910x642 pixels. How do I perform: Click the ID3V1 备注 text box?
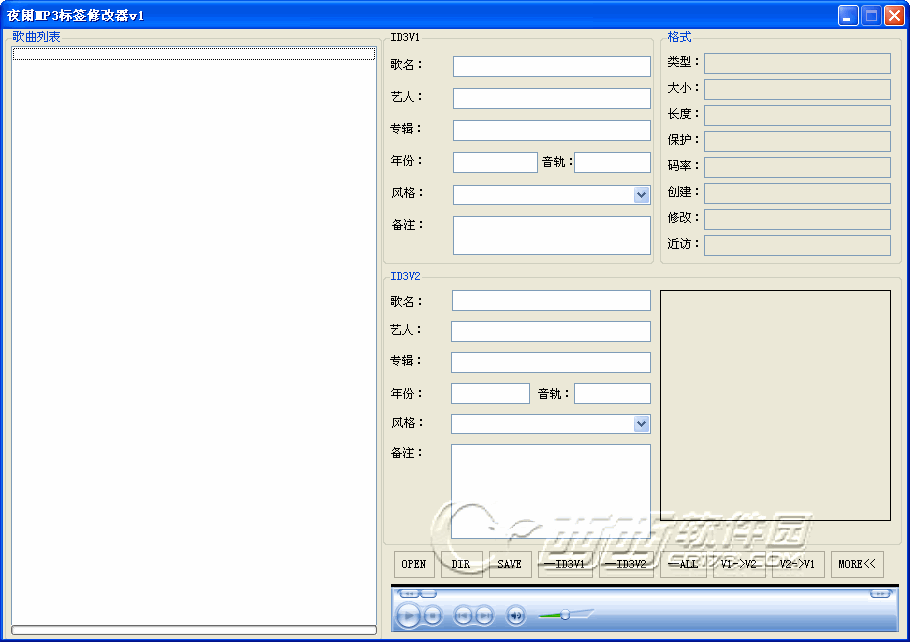point(551,235)
